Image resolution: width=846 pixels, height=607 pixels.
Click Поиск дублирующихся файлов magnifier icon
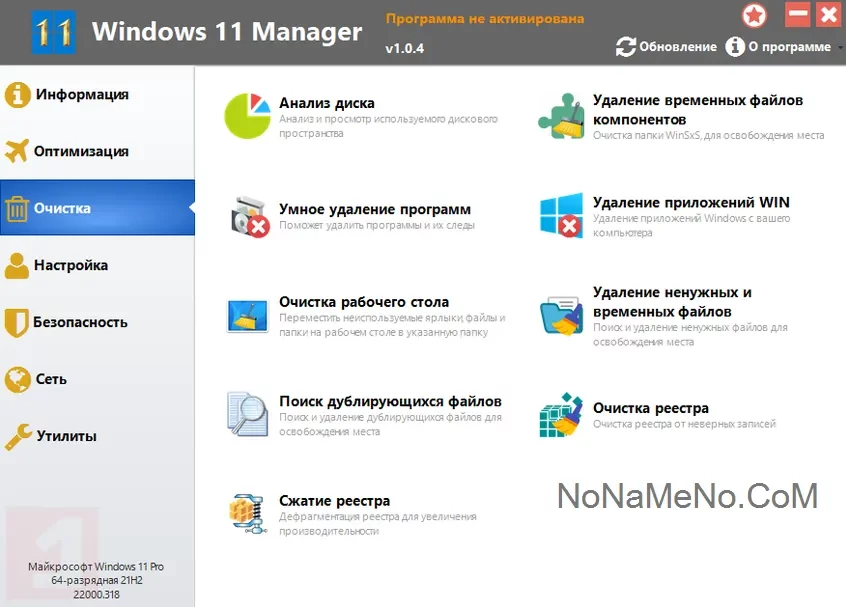coord(248,414)
